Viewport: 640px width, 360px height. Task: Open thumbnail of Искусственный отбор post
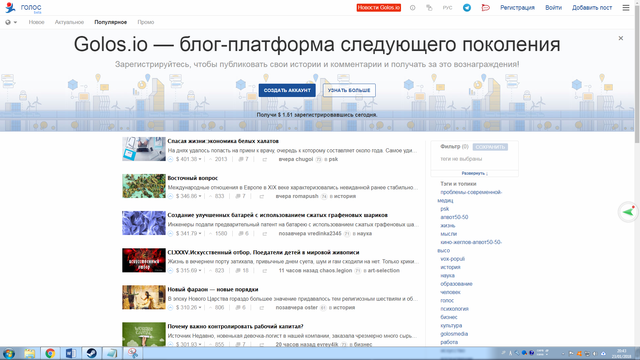click(x=144, y=260)
